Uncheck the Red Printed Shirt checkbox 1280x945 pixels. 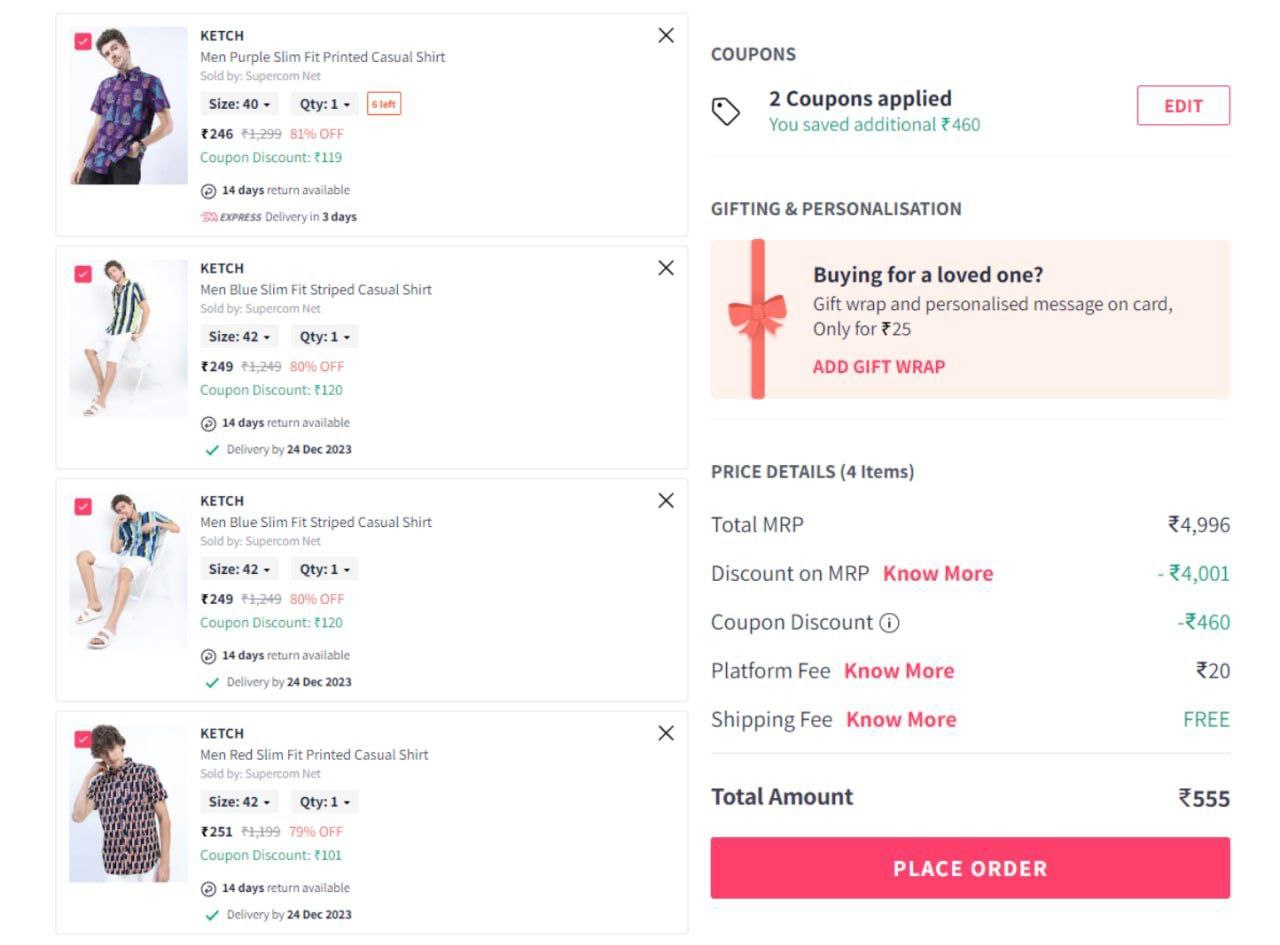[83, 740]
